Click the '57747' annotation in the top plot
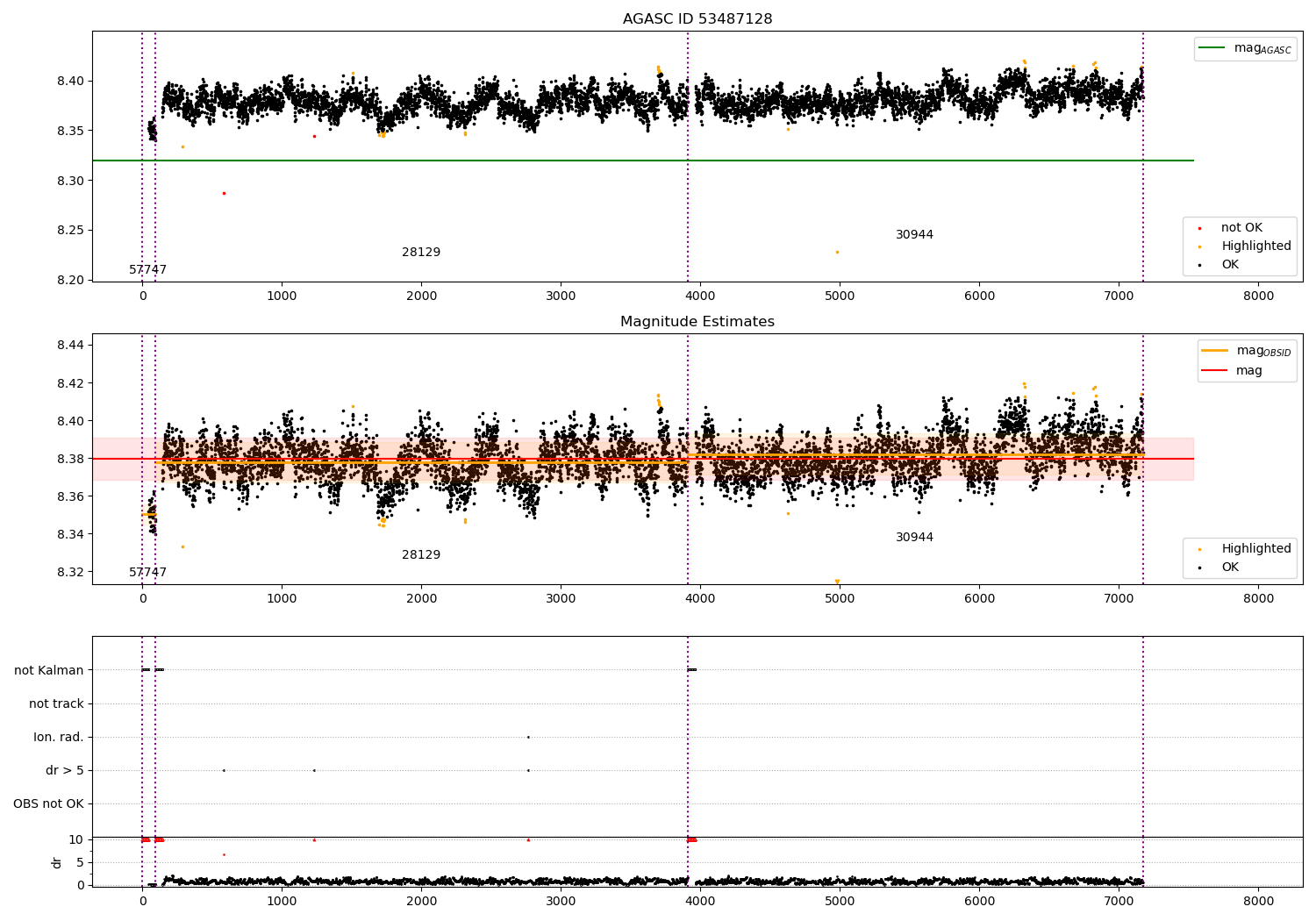 tap(147, 270)
